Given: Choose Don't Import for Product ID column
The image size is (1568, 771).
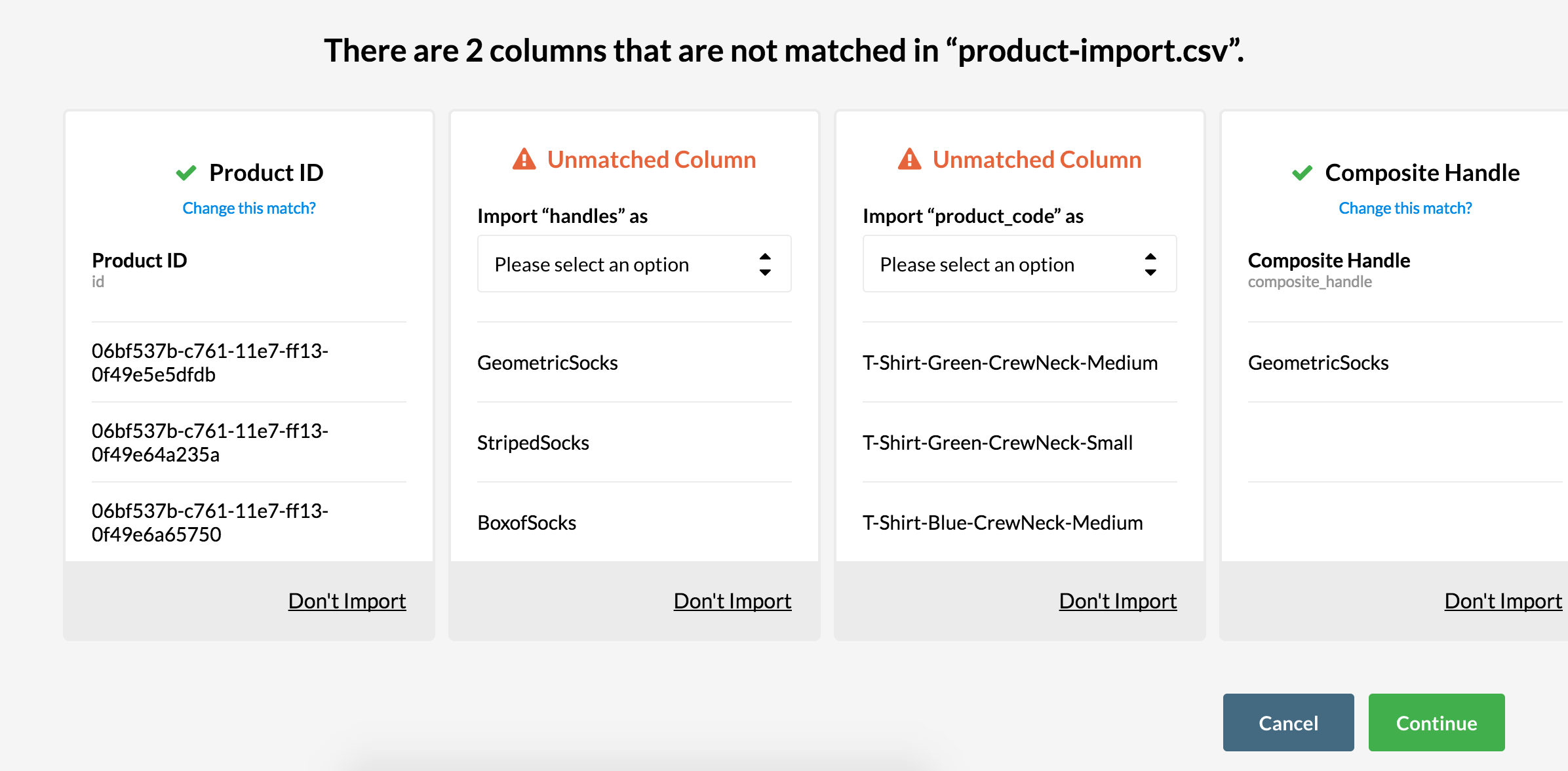Looking at the screenshot, I should [347, 601].
